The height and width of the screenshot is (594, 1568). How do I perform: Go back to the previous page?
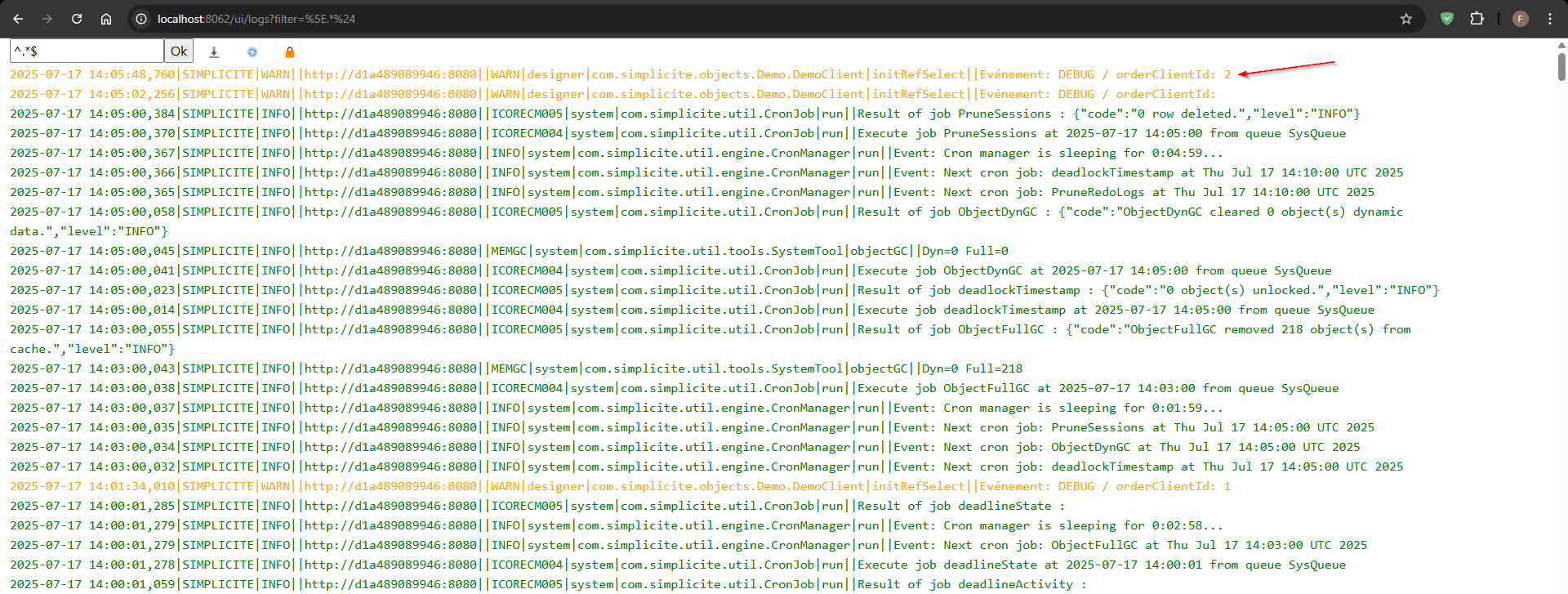click(18, 19)
